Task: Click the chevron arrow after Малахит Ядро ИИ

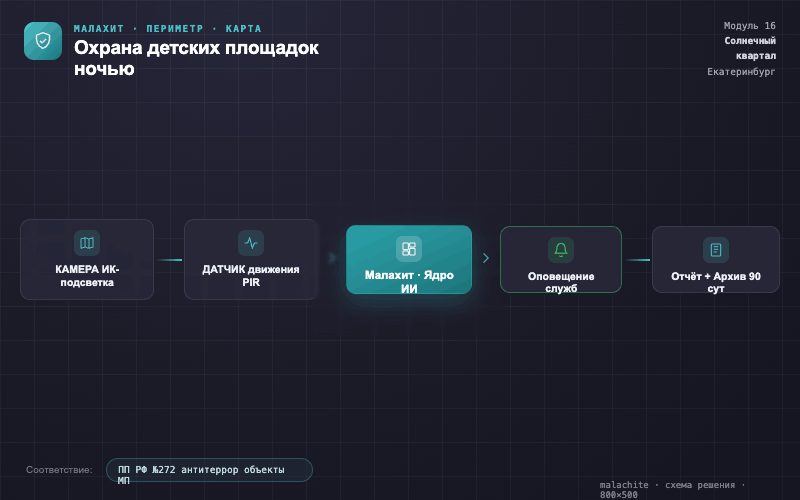Action: [x=486, y=258]
